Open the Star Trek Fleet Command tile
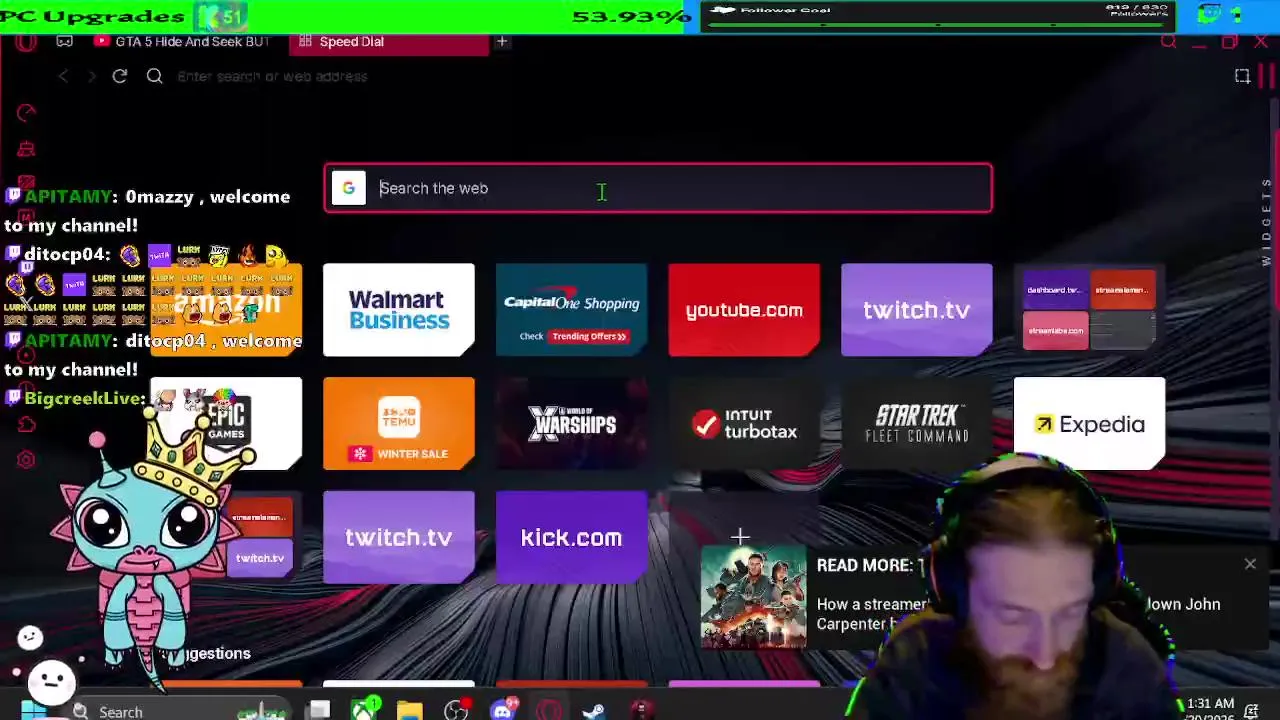This screenshot has height=720, width=1280. coord(917,423)
